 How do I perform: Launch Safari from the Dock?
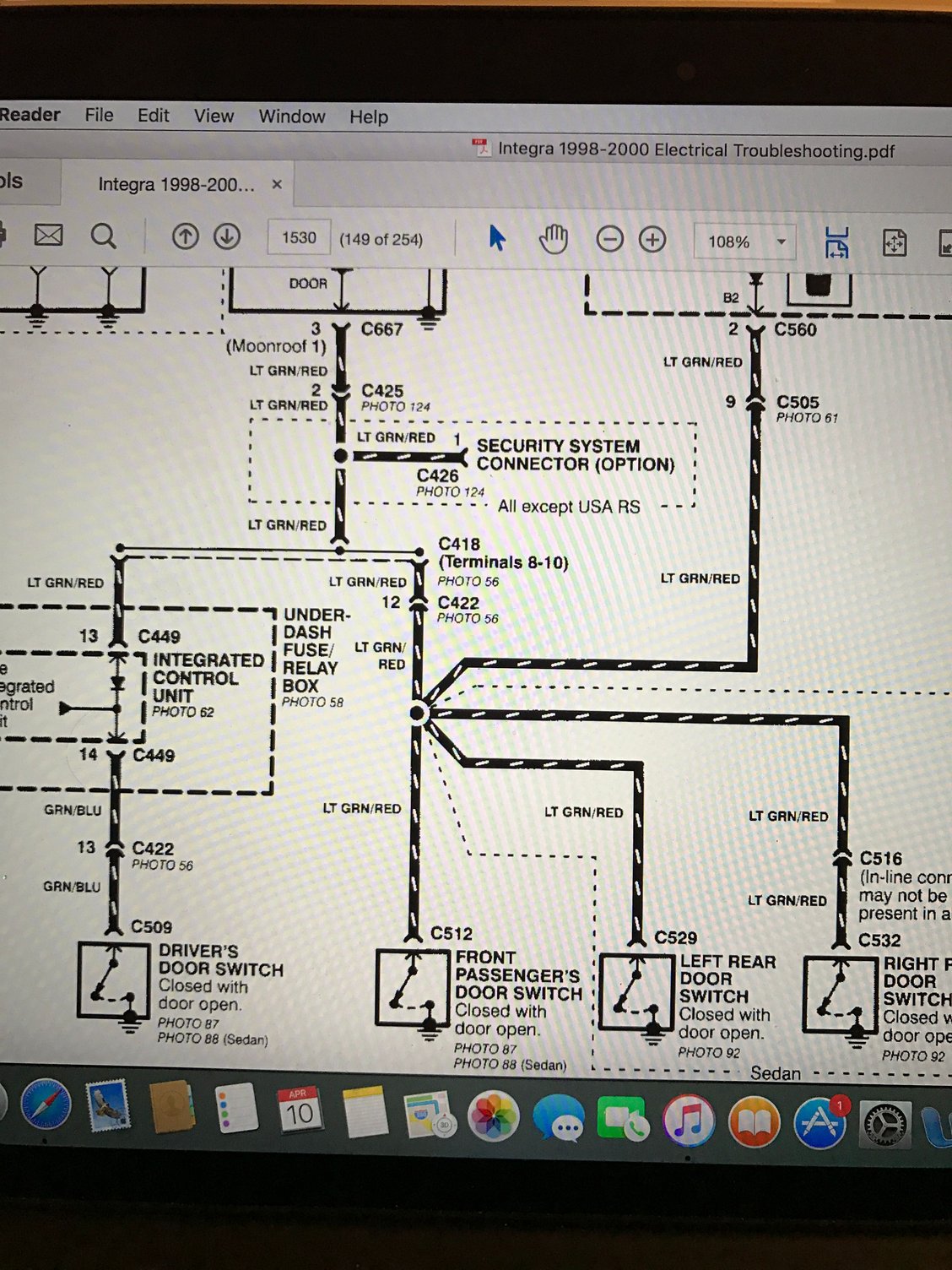click(x=46, y=1105)
